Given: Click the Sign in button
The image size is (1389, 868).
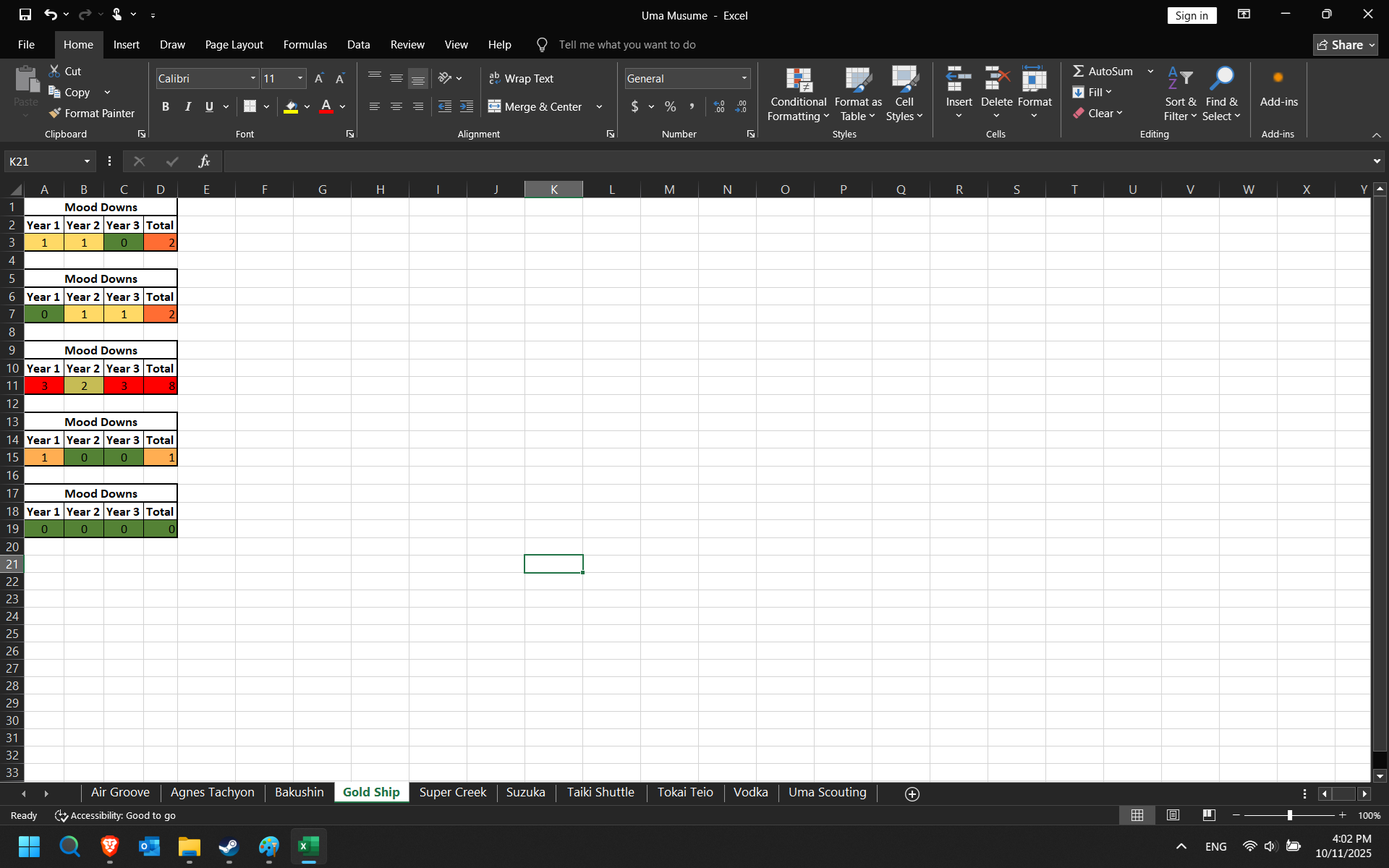Looking at the screenshot, I should click(x=1192, y=15).
